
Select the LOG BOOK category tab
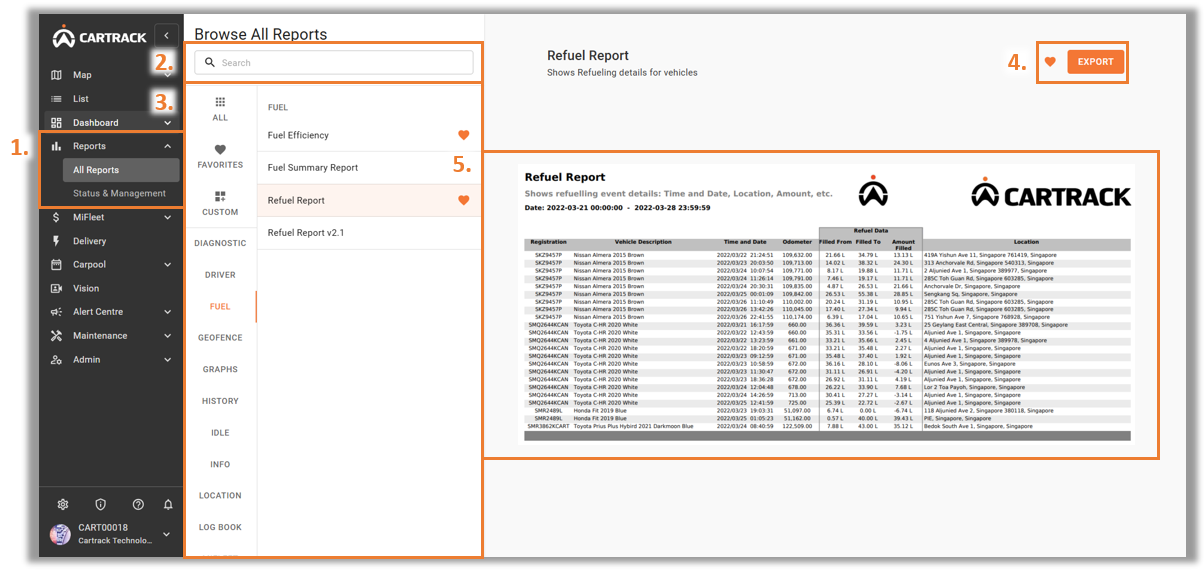[x=220, y=527]
